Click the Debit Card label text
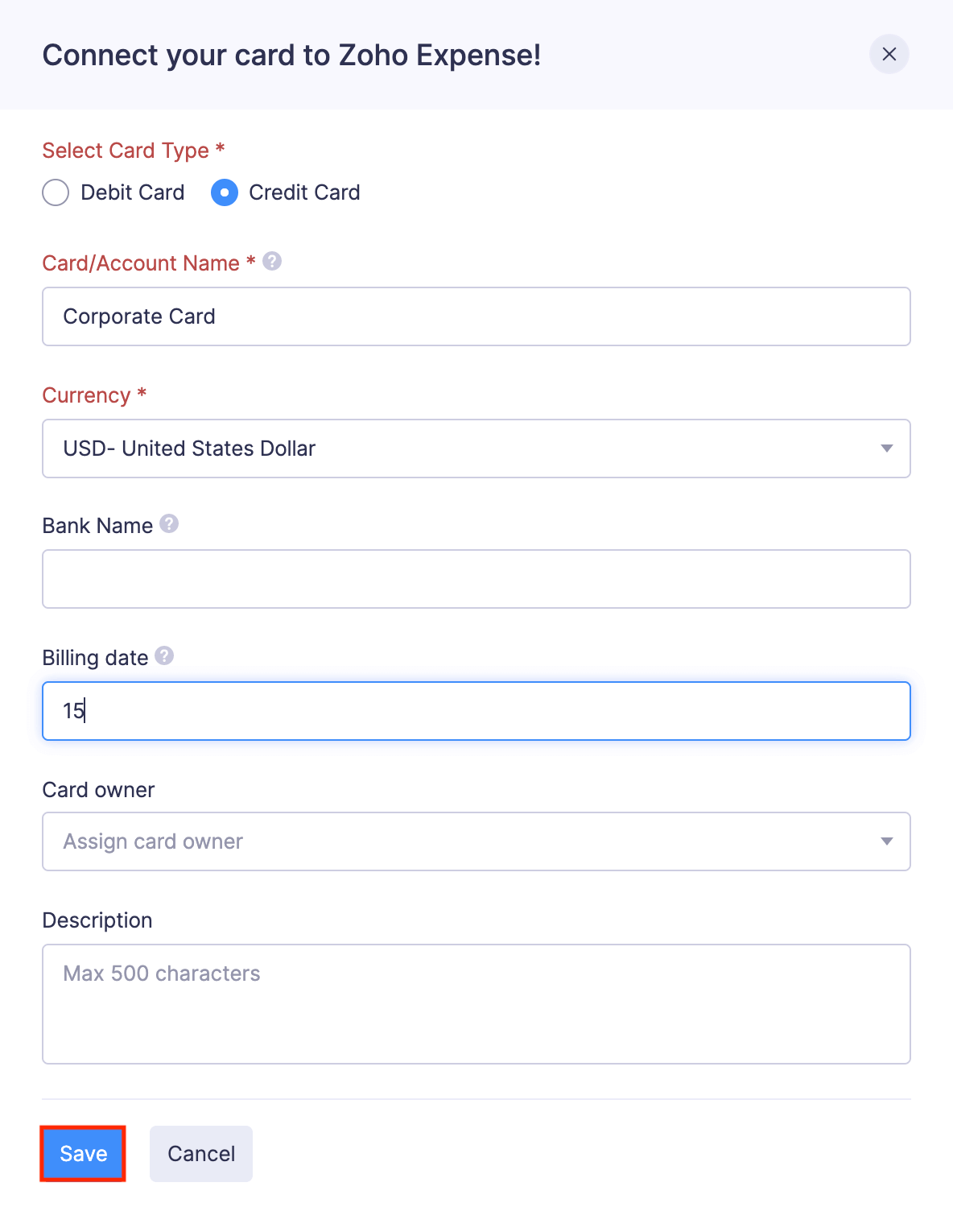The height and width of the screenshot is (1232, 953). [133, 192]
